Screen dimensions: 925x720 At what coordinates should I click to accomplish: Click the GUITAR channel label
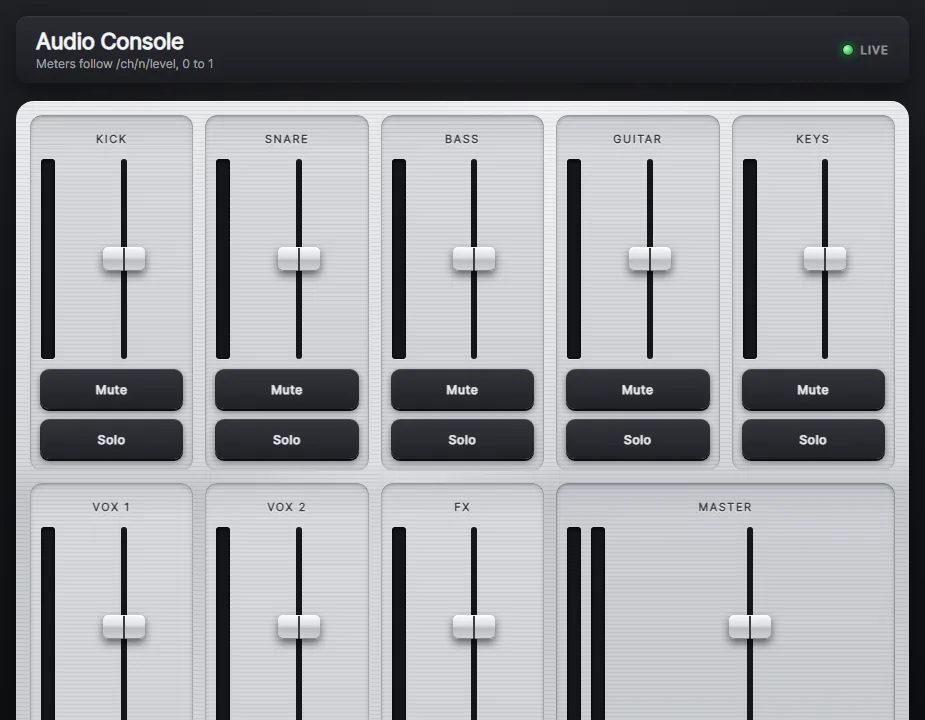pyautogui.click(x=638, y=139)
